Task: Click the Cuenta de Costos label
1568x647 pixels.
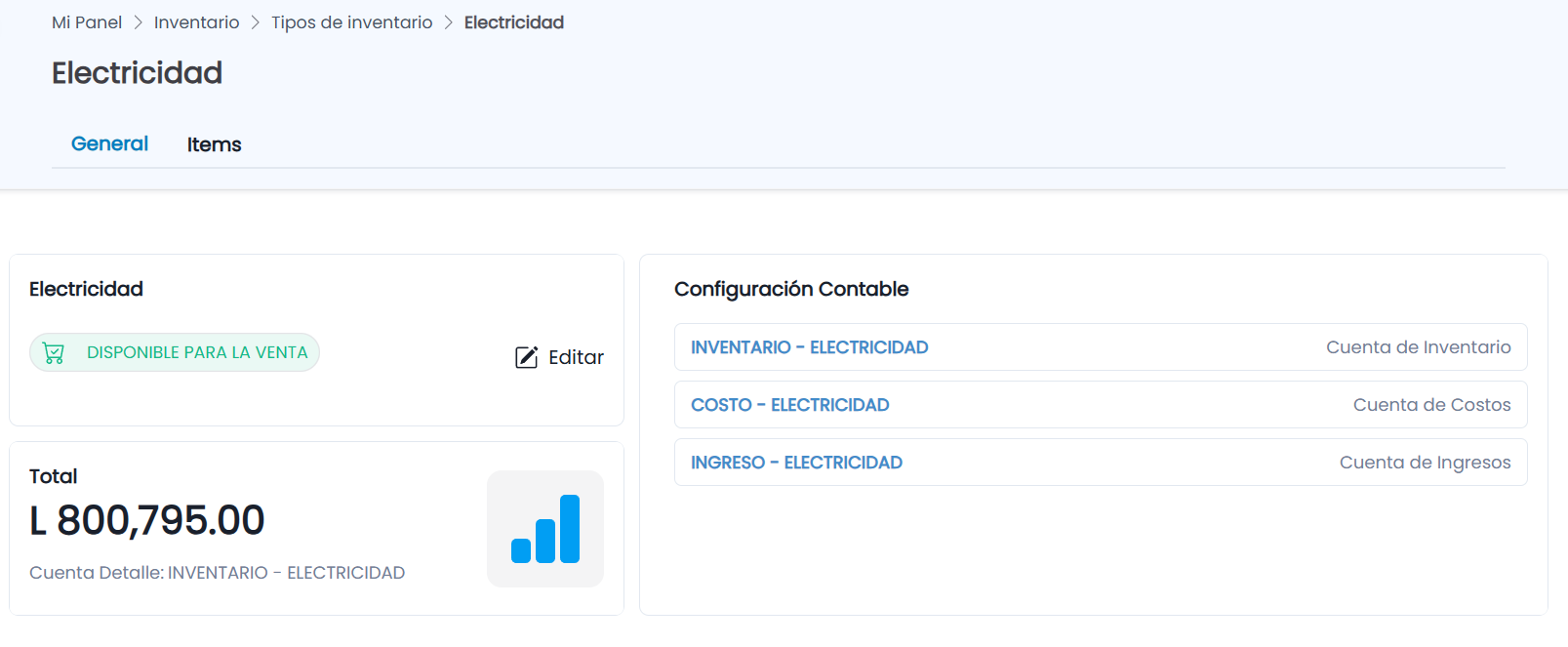Action: 1432,405
